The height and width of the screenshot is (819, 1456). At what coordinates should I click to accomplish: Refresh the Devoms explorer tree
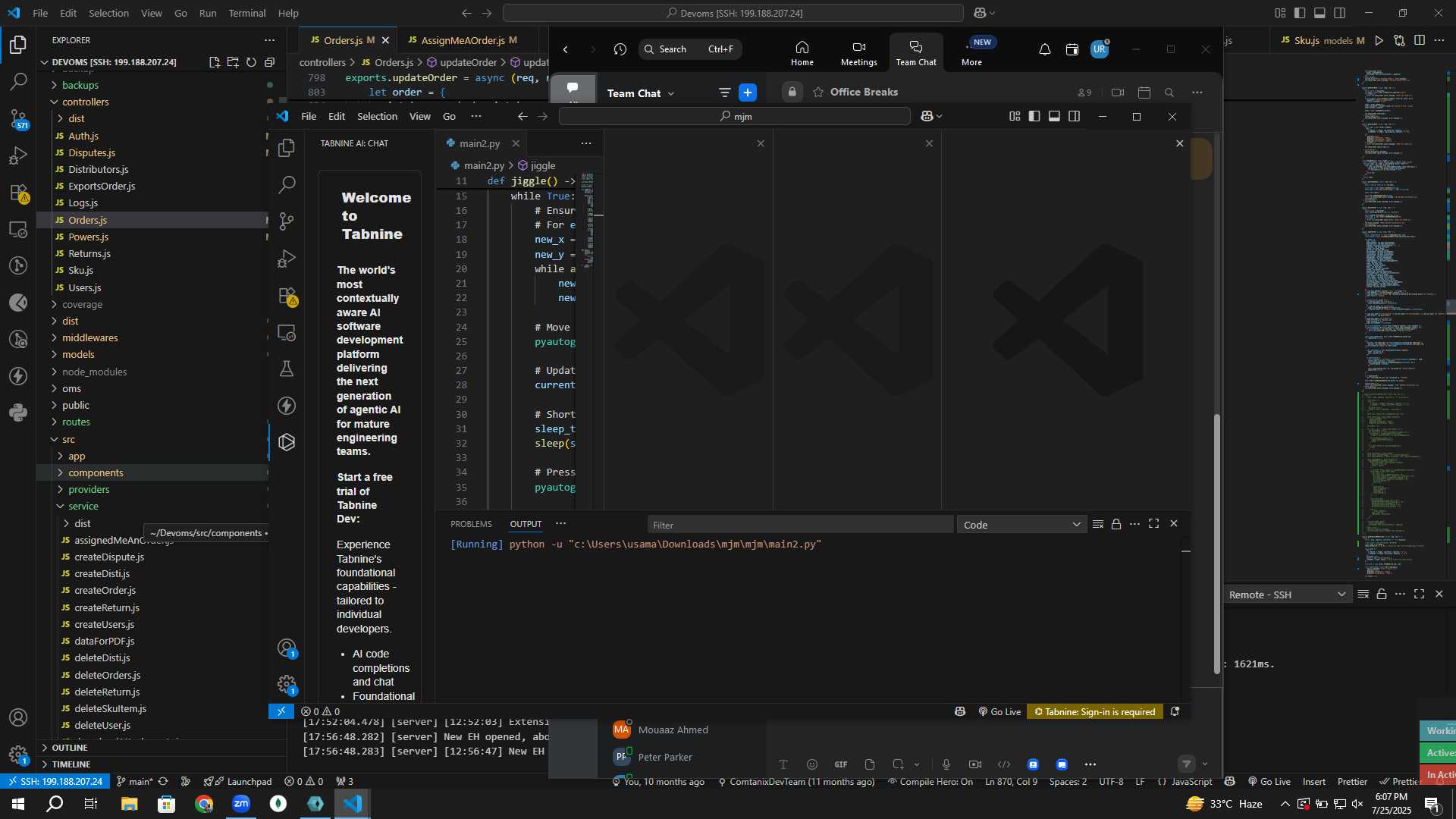click(x=251, y=62)
